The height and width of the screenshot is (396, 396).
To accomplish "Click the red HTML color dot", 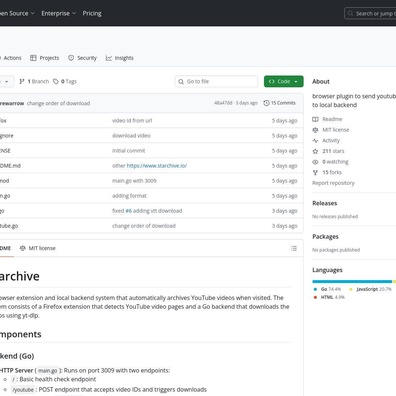I will (x=315, y=297).
